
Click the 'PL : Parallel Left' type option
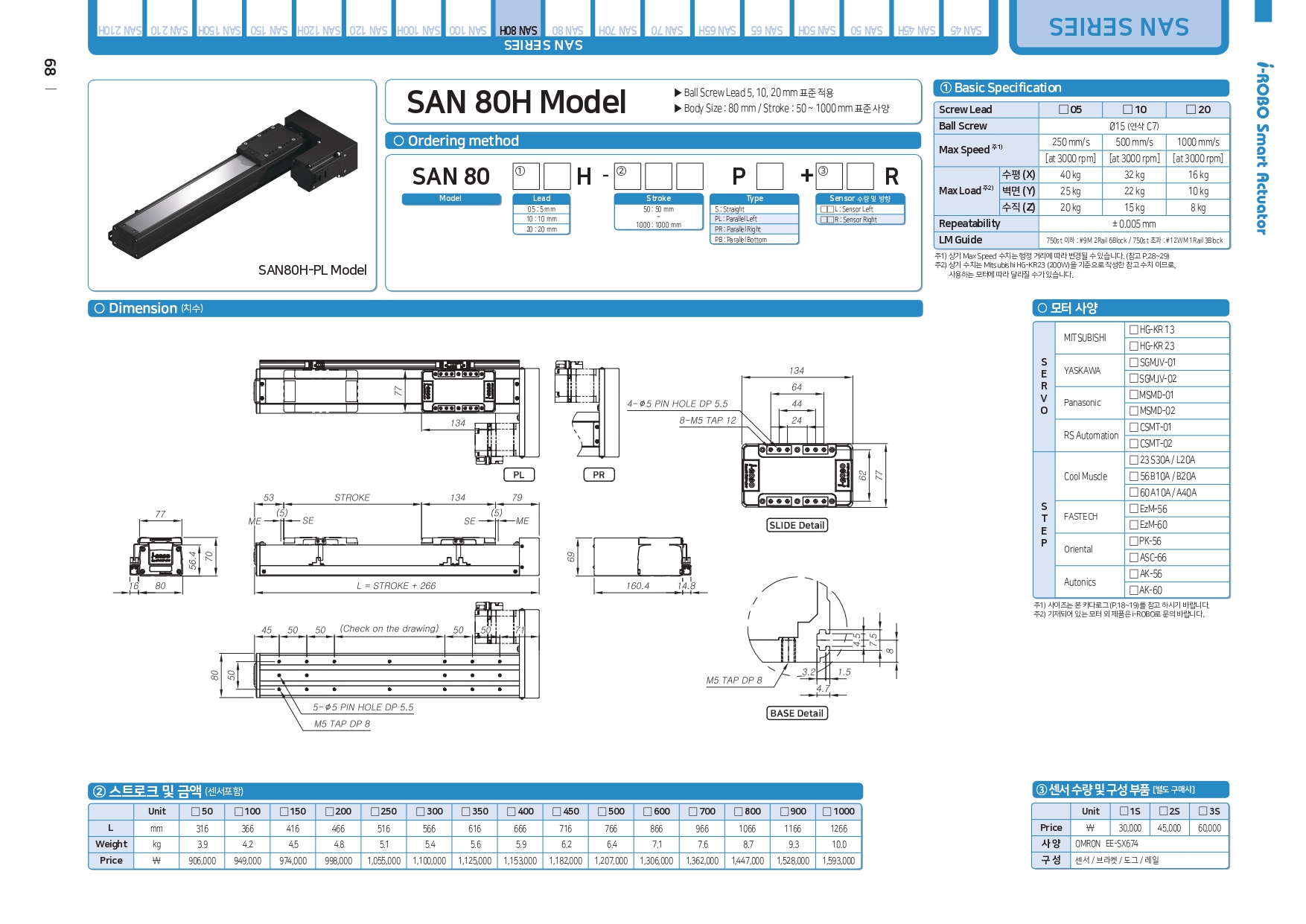tap(754, 219)
